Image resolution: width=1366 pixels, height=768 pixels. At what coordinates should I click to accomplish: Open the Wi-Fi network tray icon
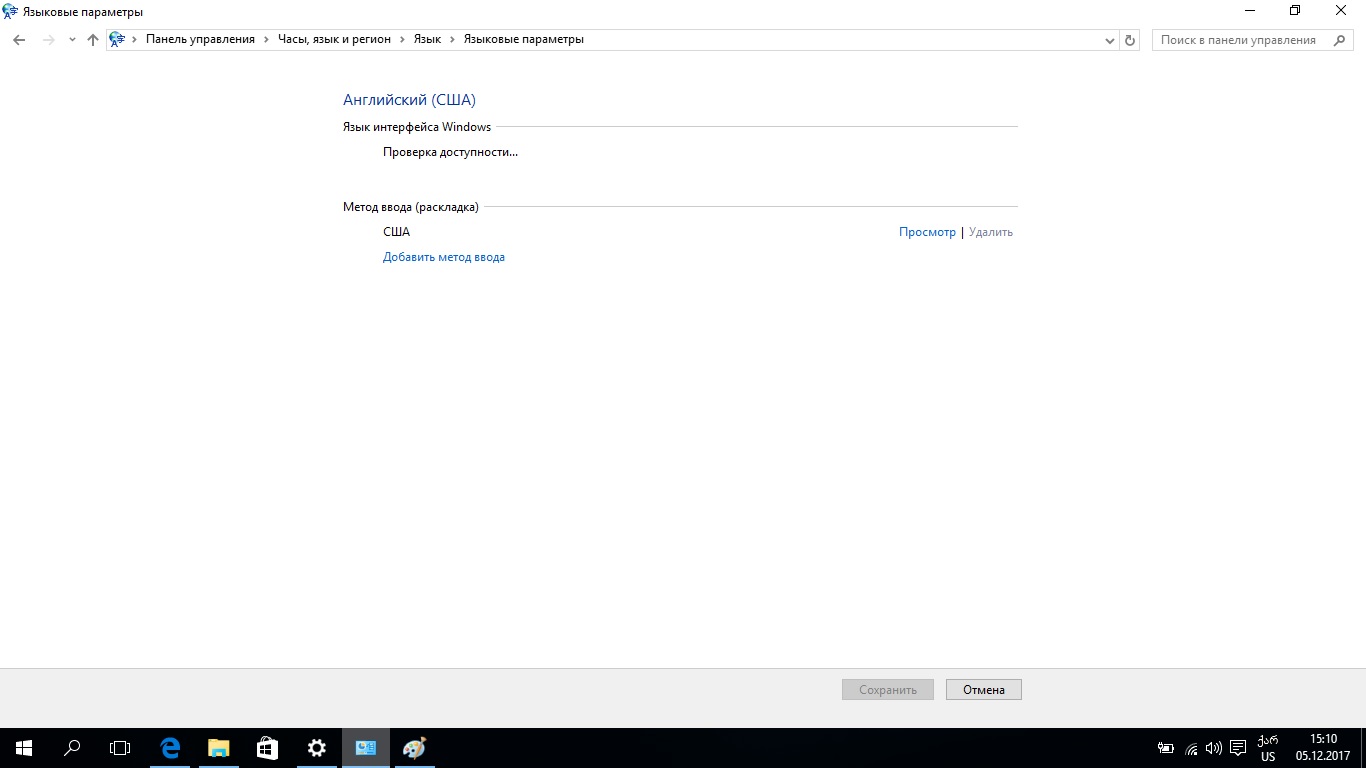[1191, 748]
